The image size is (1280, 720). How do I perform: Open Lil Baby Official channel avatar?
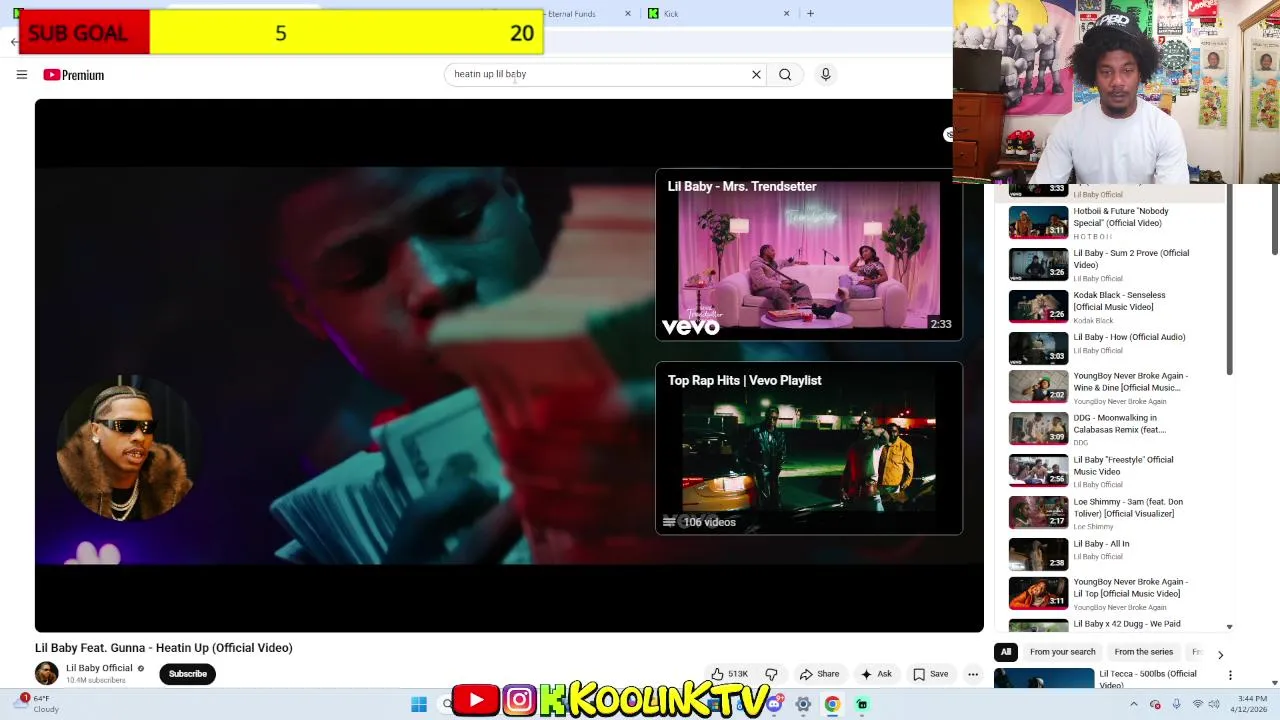click(x=46, y=673)
